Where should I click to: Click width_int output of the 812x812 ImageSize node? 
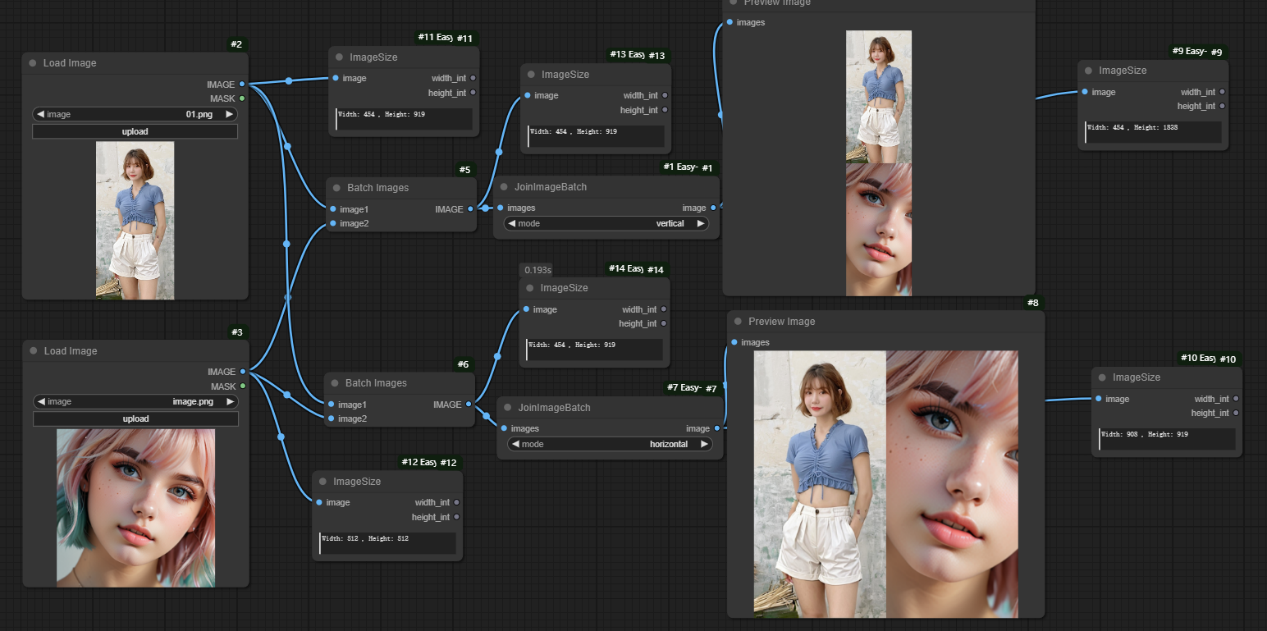tap(457, 502)
